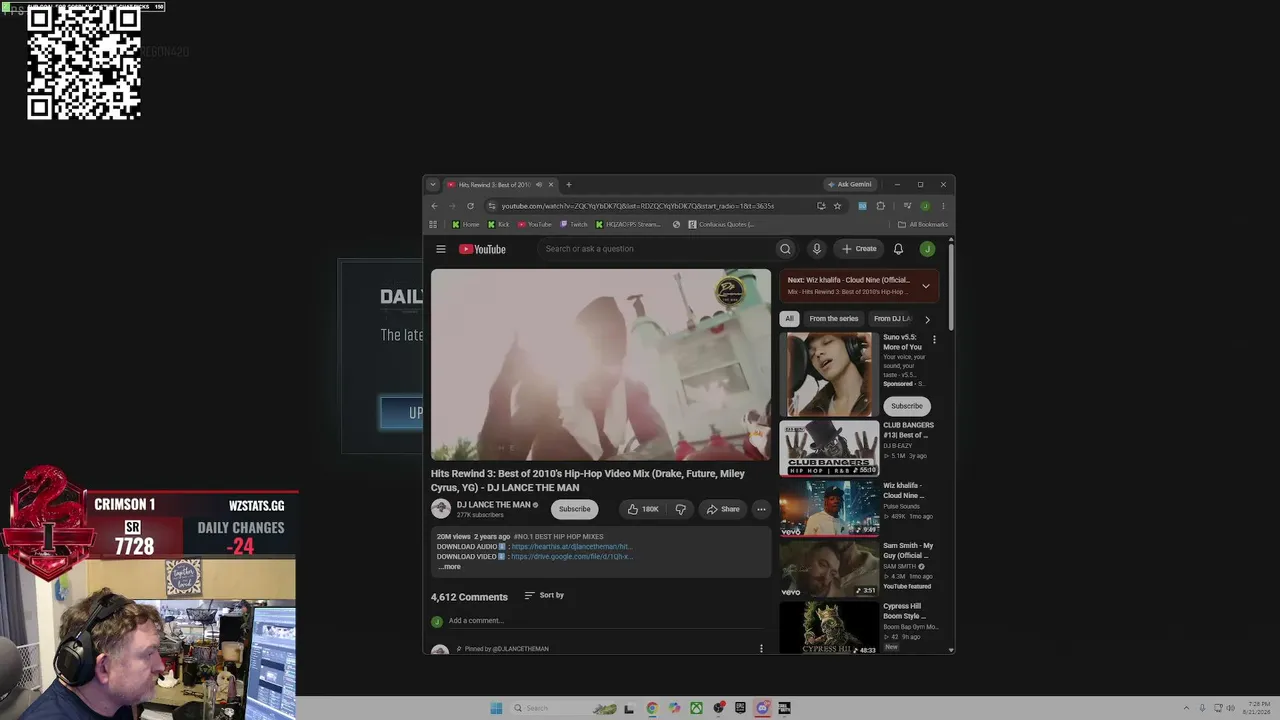Image resolution: width=1280 pixels, height=720 pixels.
Task: Open the Sam Smith My Guy thumbnail
Action: coord(829,568)
